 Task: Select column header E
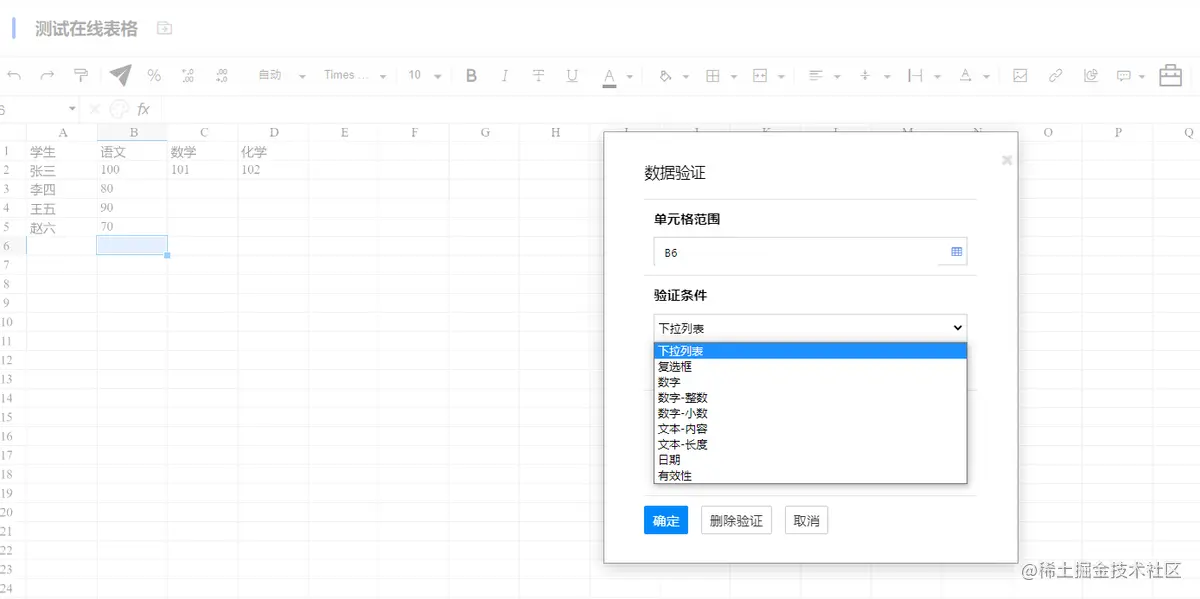(343, 133)
